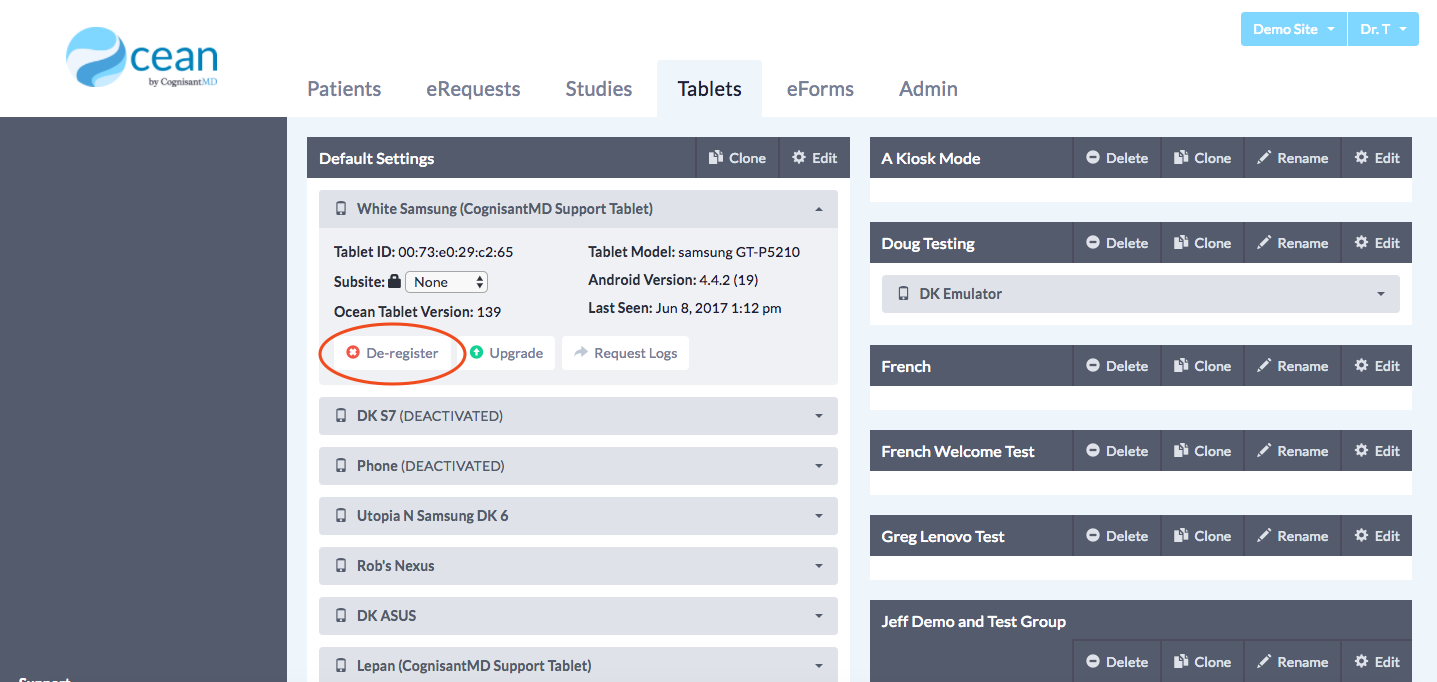This screenshot has height=682, width=1437.
Task: Open the Subsite dropdown
Action: (x=446, y=282)
